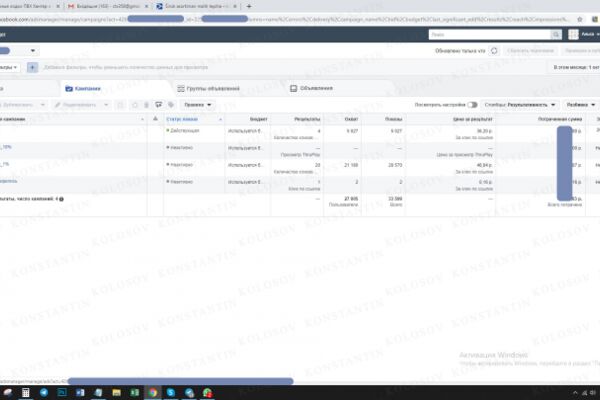
Task: Click the refresh data icon
Action: tap(494, 51)
